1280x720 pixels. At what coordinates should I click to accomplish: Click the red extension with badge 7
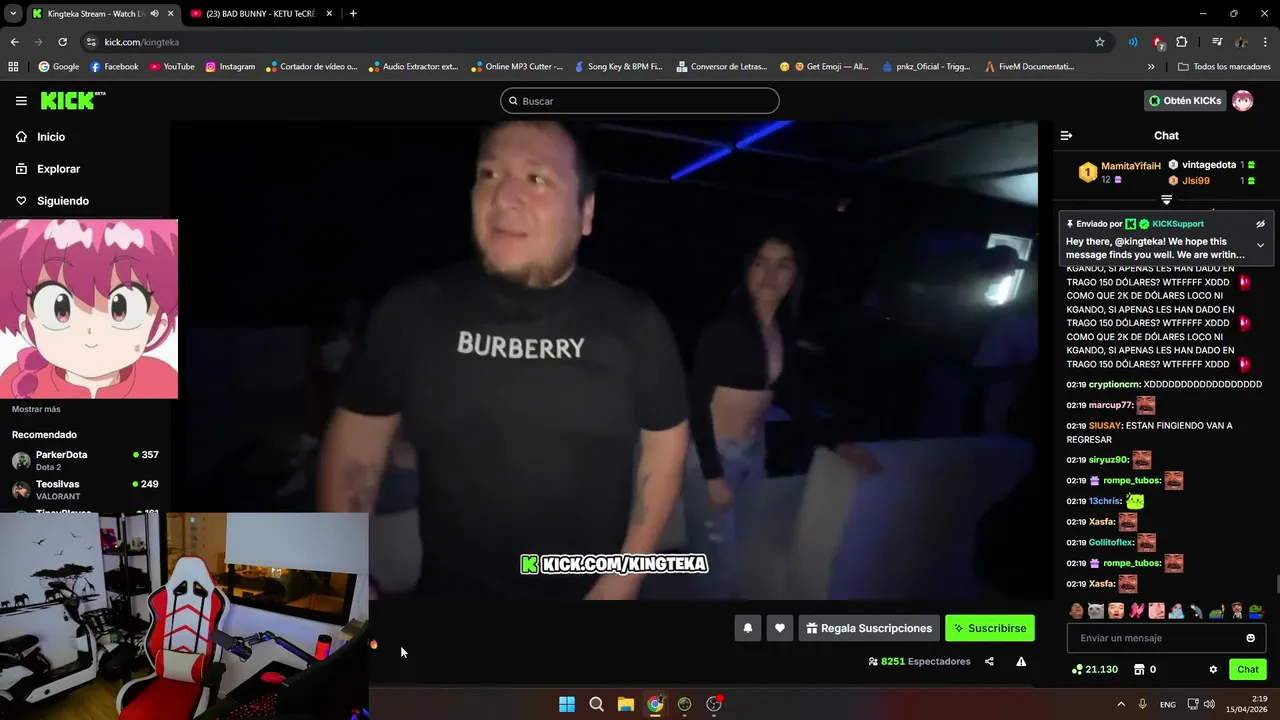[x=1158, y=42]
